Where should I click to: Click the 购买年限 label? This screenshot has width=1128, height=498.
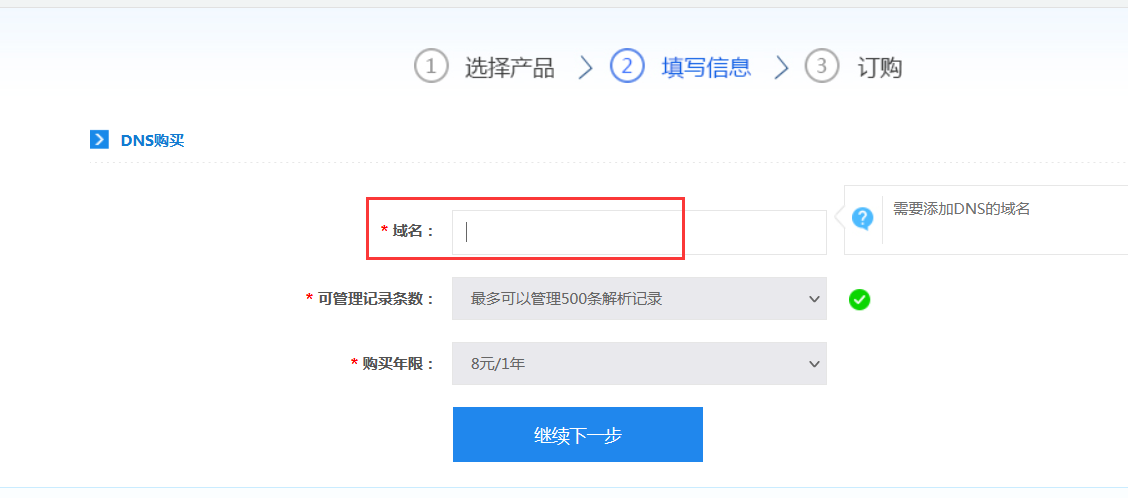(x=398, y=364)
